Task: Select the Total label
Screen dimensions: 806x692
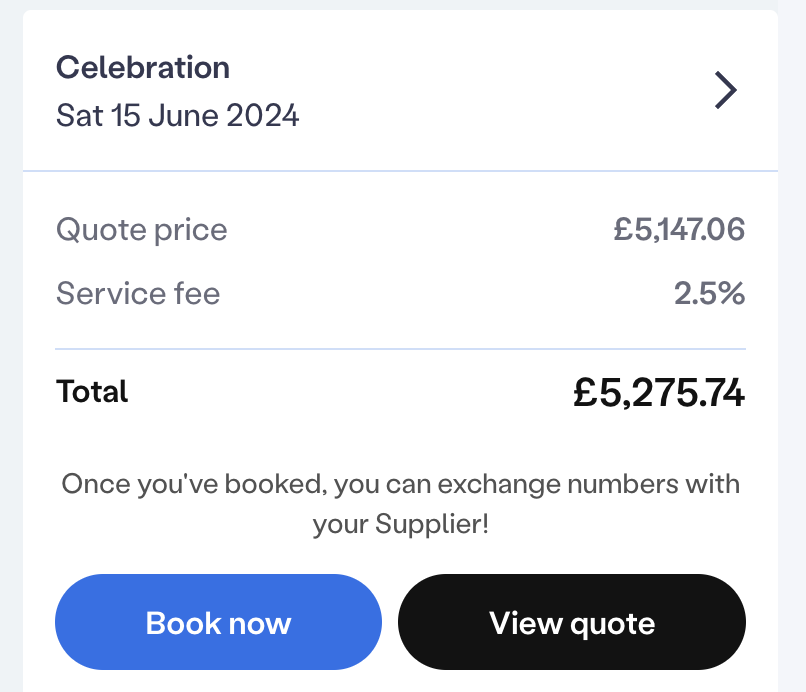Action: [x=92, y=391]
